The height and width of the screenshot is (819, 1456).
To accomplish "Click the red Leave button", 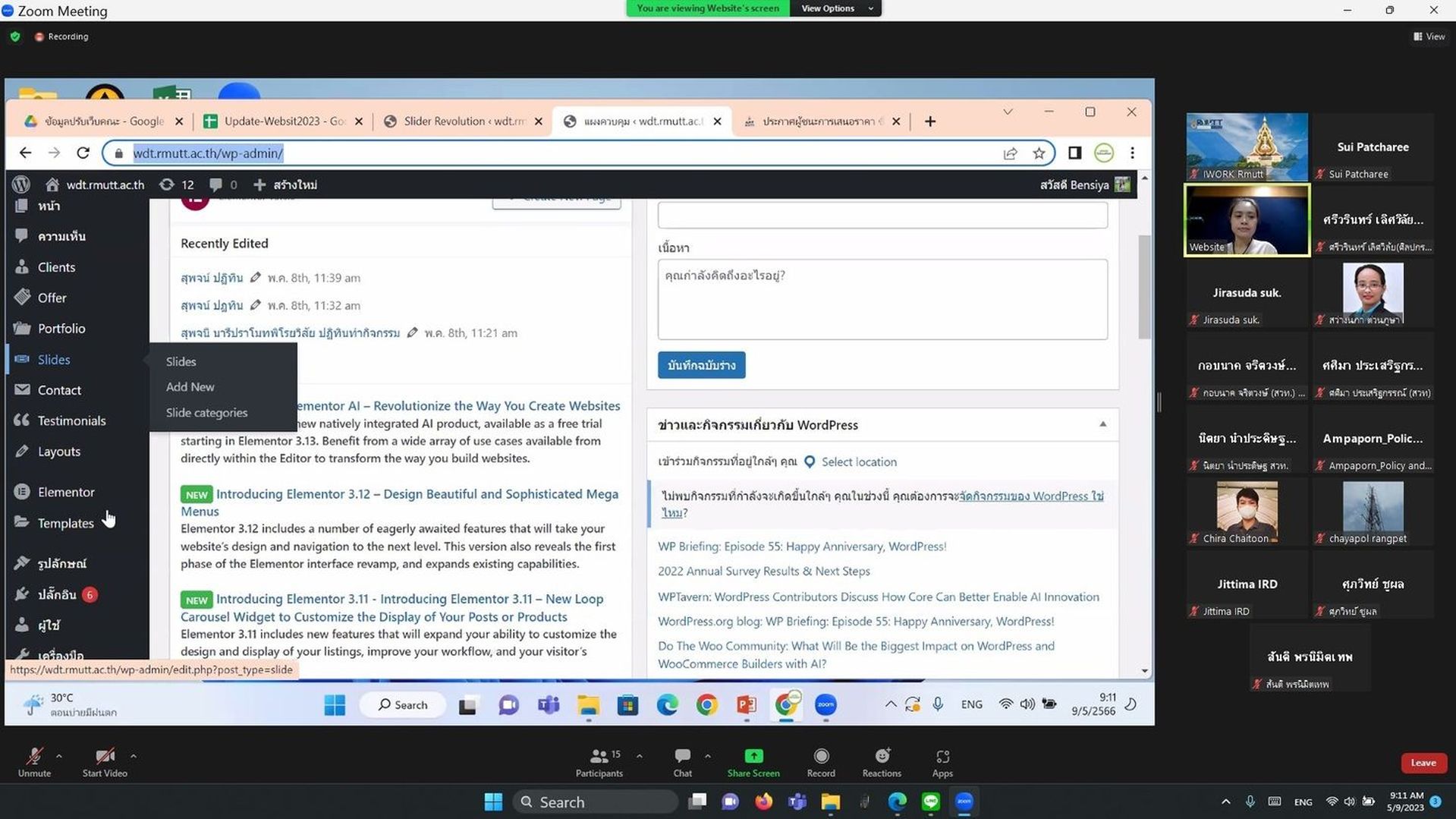I will click(1423, 763).
